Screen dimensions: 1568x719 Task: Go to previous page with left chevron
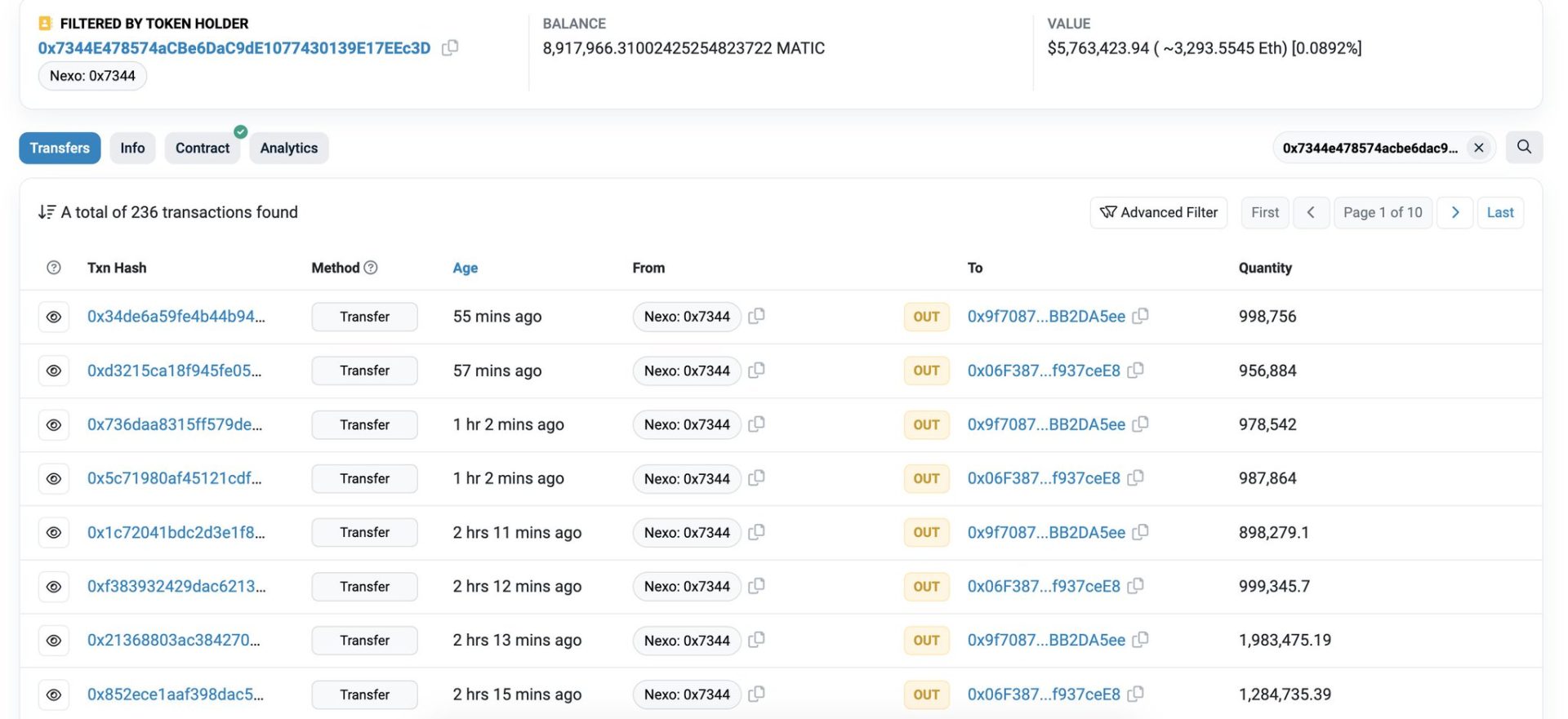(1311, 212)
